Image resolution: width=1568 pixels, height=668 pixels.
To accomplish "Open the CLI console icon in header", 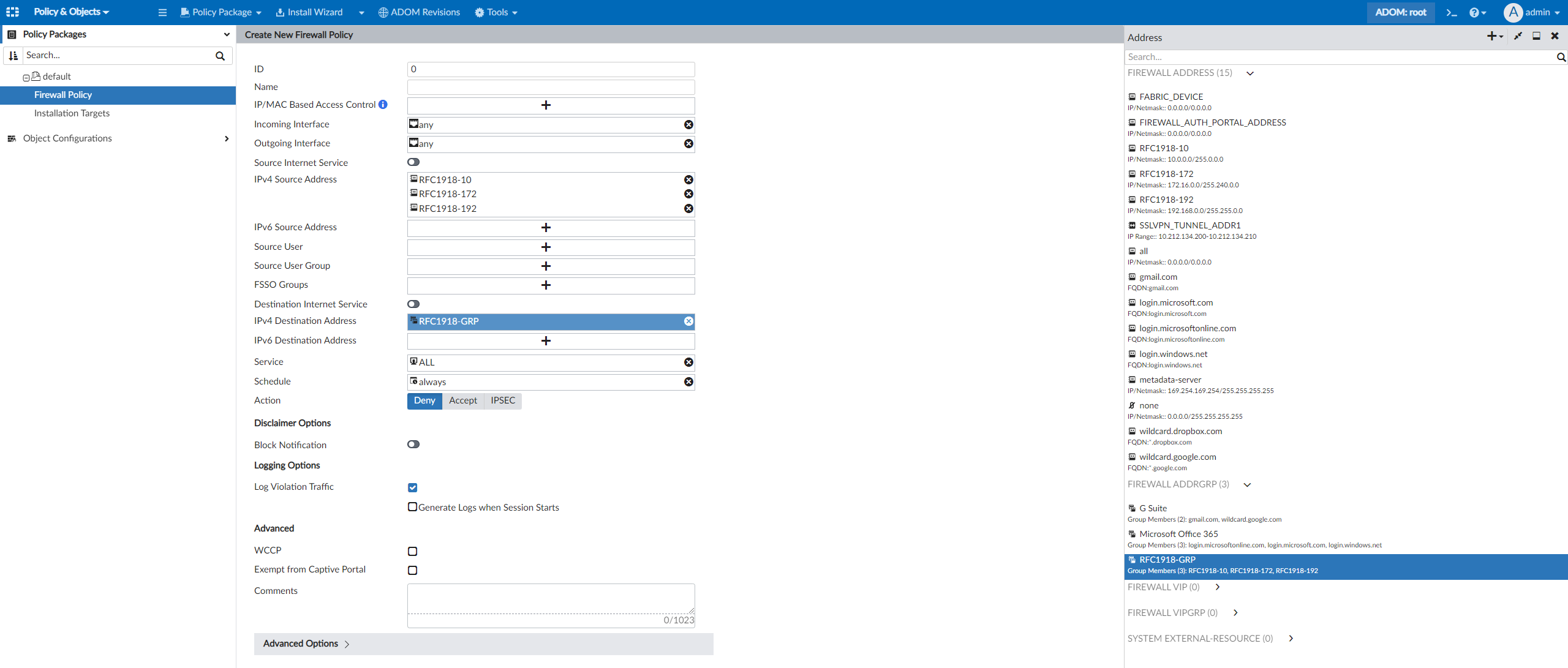I will point(1451,12).
